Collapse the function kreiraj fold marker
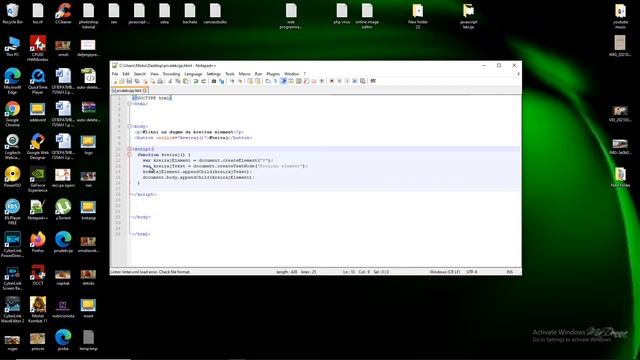This screenshot has height=360, width=640. click(129, 155)
